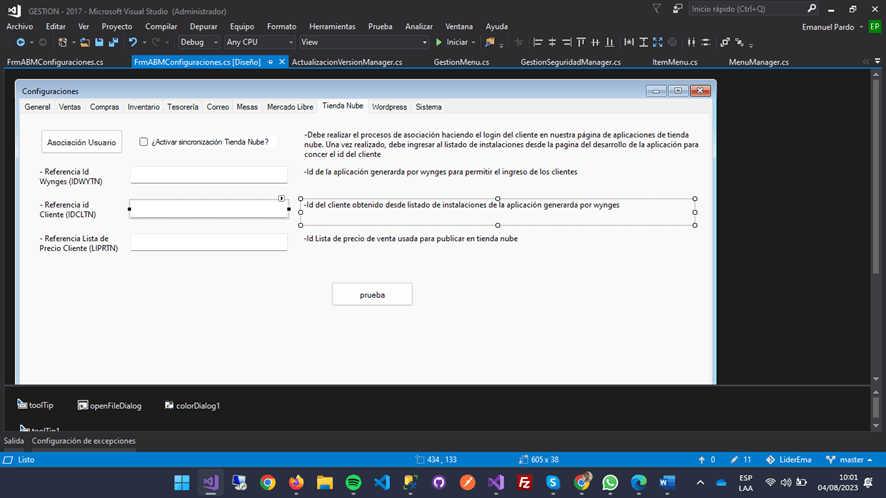Image resolution: width=886 pixels, height=498 pixels.
Task: Open the Herramientas menu
Action: click(x=332, y=27)
